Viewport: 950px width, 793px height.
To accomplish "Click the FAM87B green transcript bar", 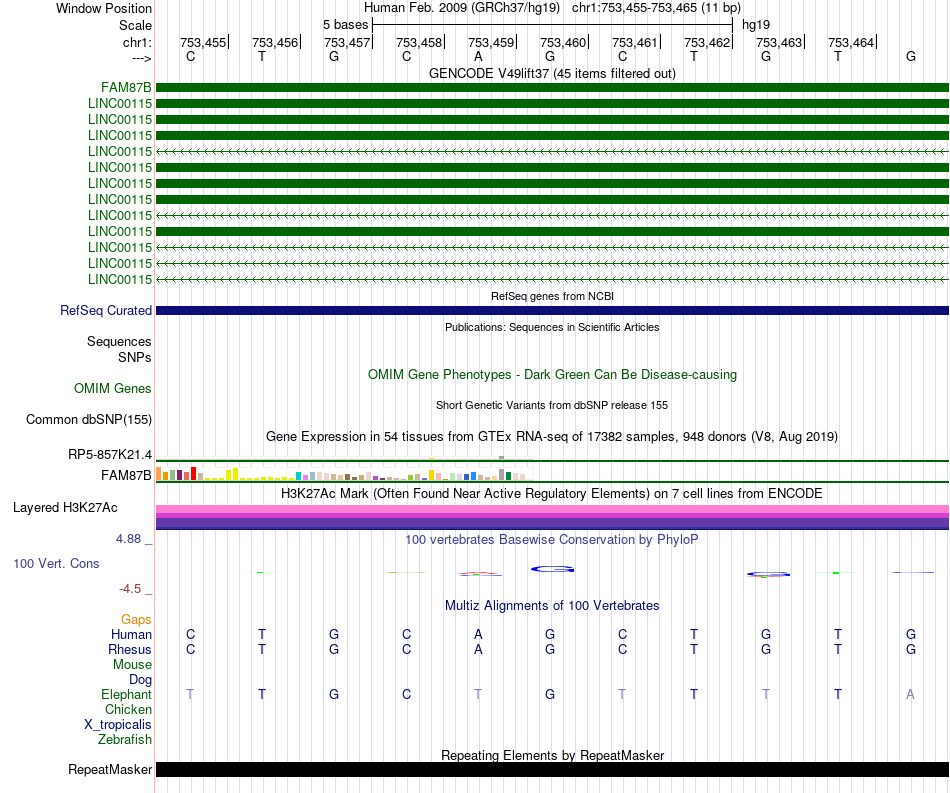I will (x=552, y=88).
